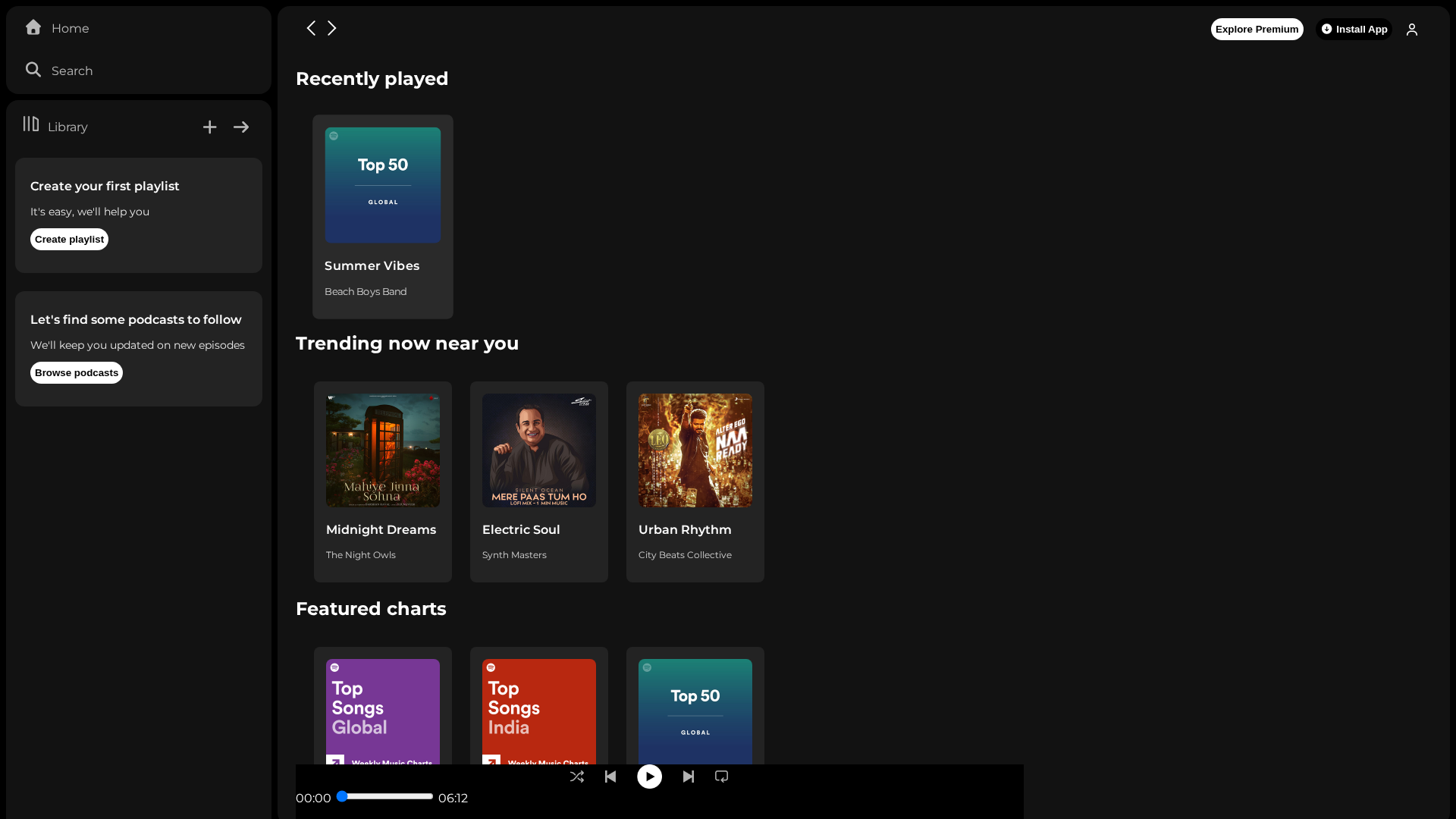Image resolution: width=1456 pixels, height=819 pixels.
Task: Click 'Let's find some podcasts to follow'
Action: 136,320
